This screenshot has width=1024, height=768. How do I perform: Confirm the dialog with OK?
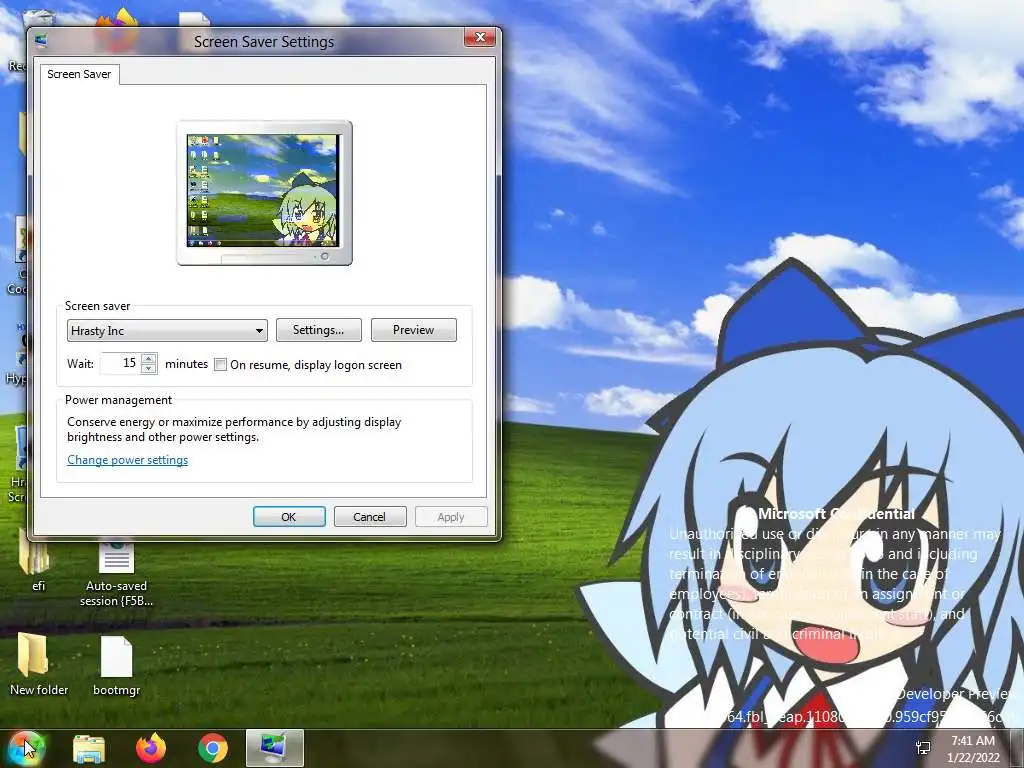coord(289,517)
